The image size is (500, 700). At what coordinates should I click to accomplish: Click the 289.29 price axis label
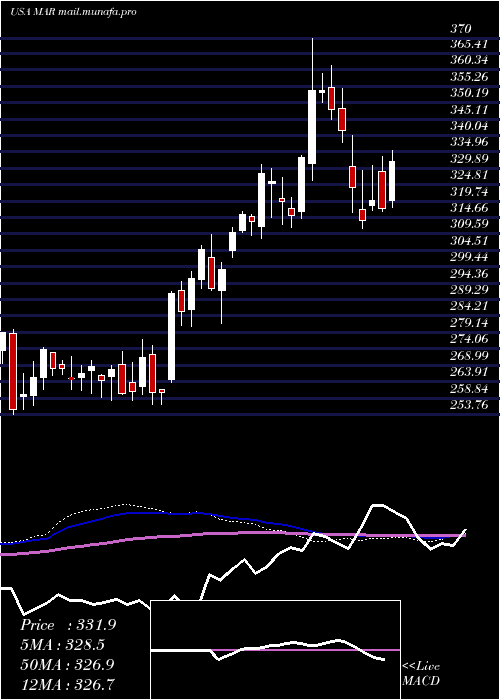pos(468,290)
